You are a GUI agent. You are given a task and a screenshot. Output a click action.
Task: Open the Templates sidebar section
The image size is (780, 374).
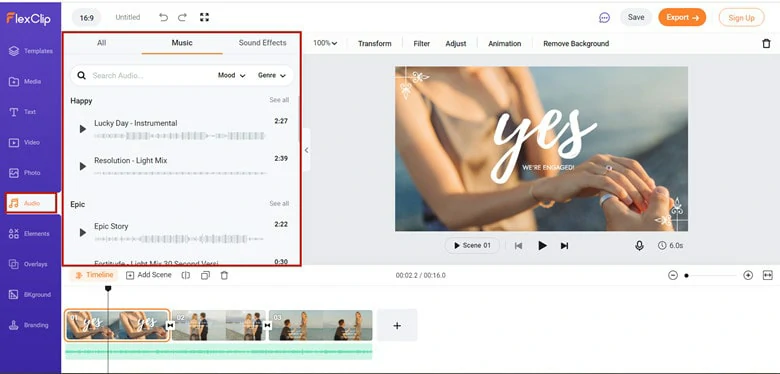pyautogui.click(x=31, y=51)
